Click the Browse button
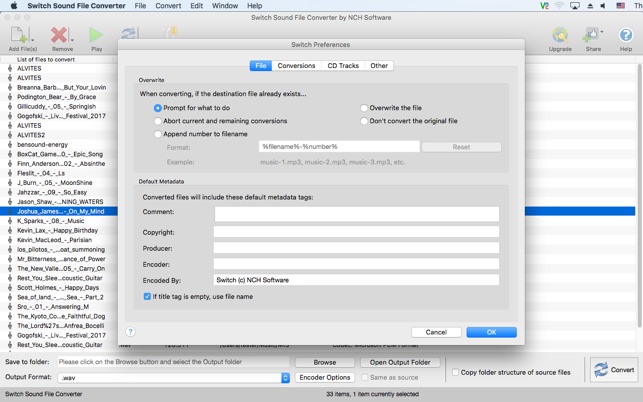 (325, 362)
